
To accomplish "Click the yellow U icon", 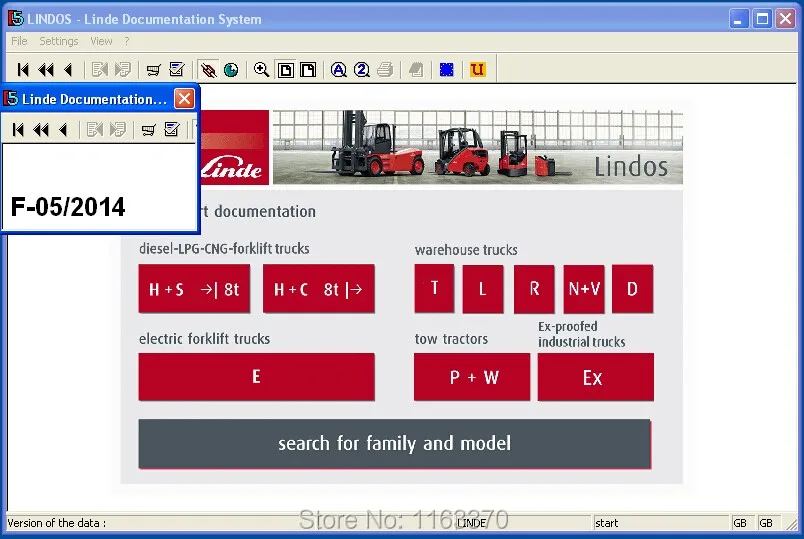I will (x=477, y=69).
